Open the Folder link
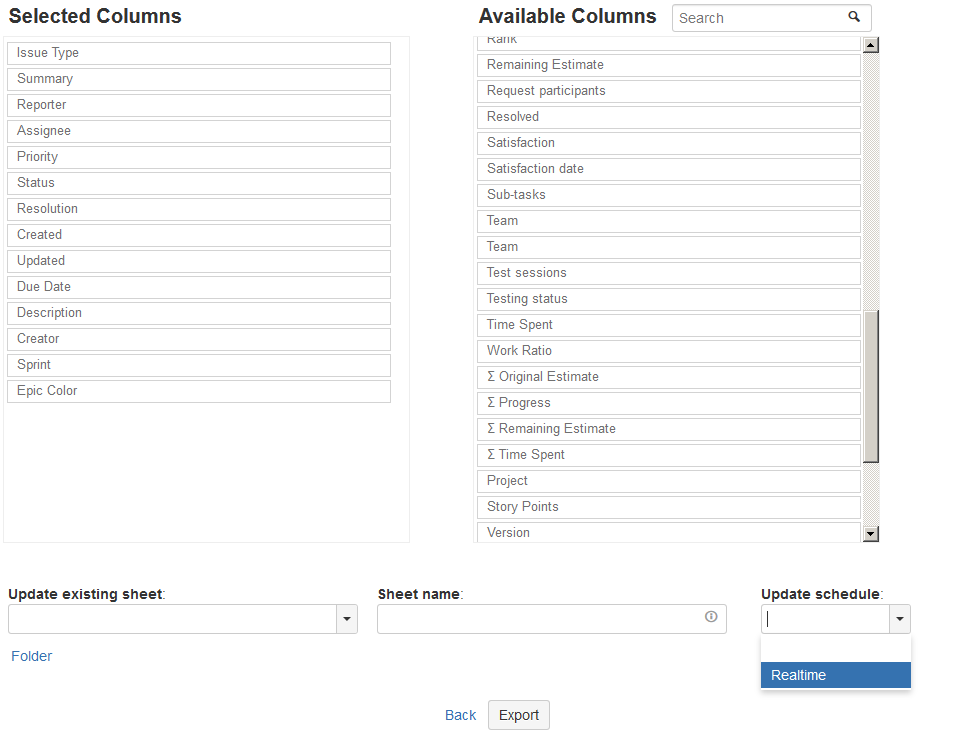 [32, 656]
